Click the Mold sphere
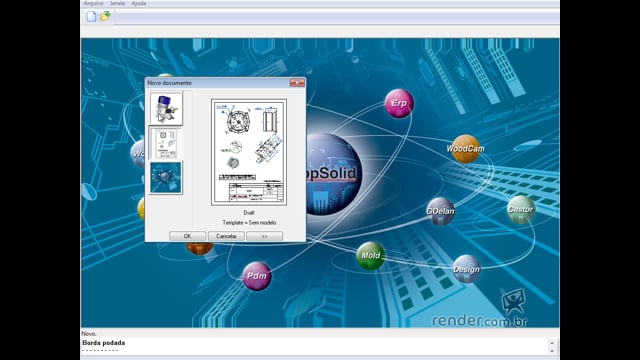This screenshot has height=360, width=640. 371,256
